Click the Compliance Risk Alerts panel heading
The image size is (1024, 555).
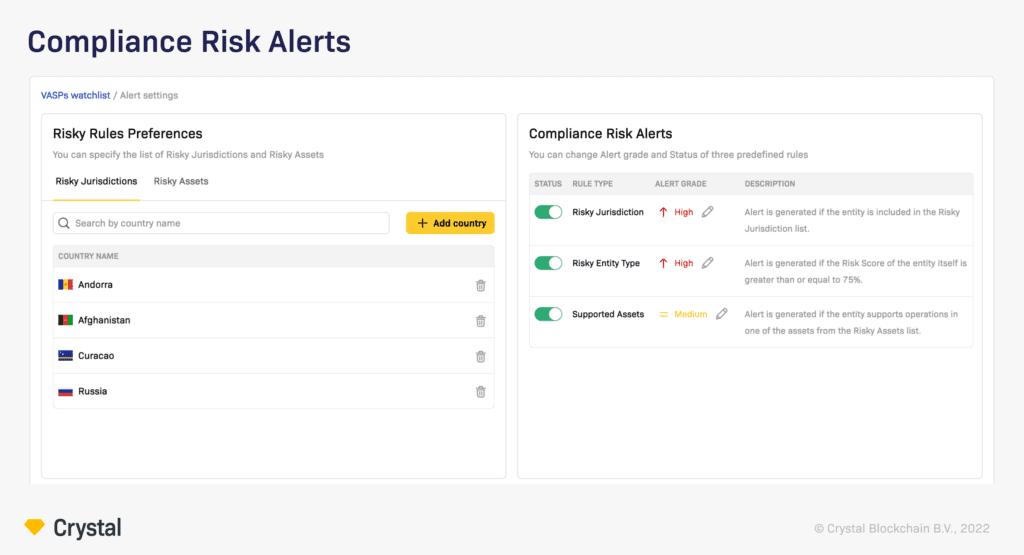pyautogui.click(x=600, y=133)
